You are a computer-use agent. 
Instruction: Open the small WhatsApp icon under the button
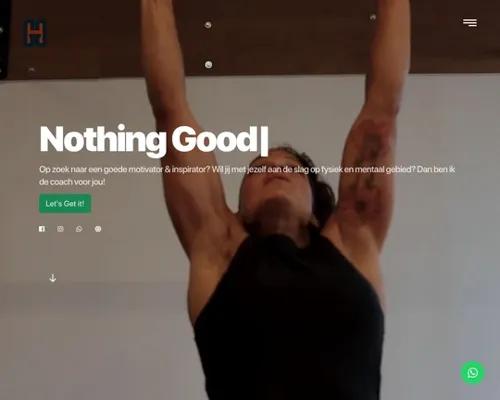click(x=79, y=229)
